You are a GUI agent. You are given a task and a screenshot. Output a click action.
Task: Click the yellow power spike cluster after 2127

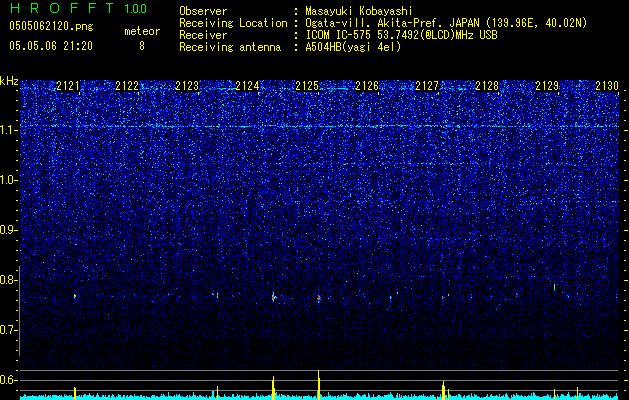click(444, 390)
